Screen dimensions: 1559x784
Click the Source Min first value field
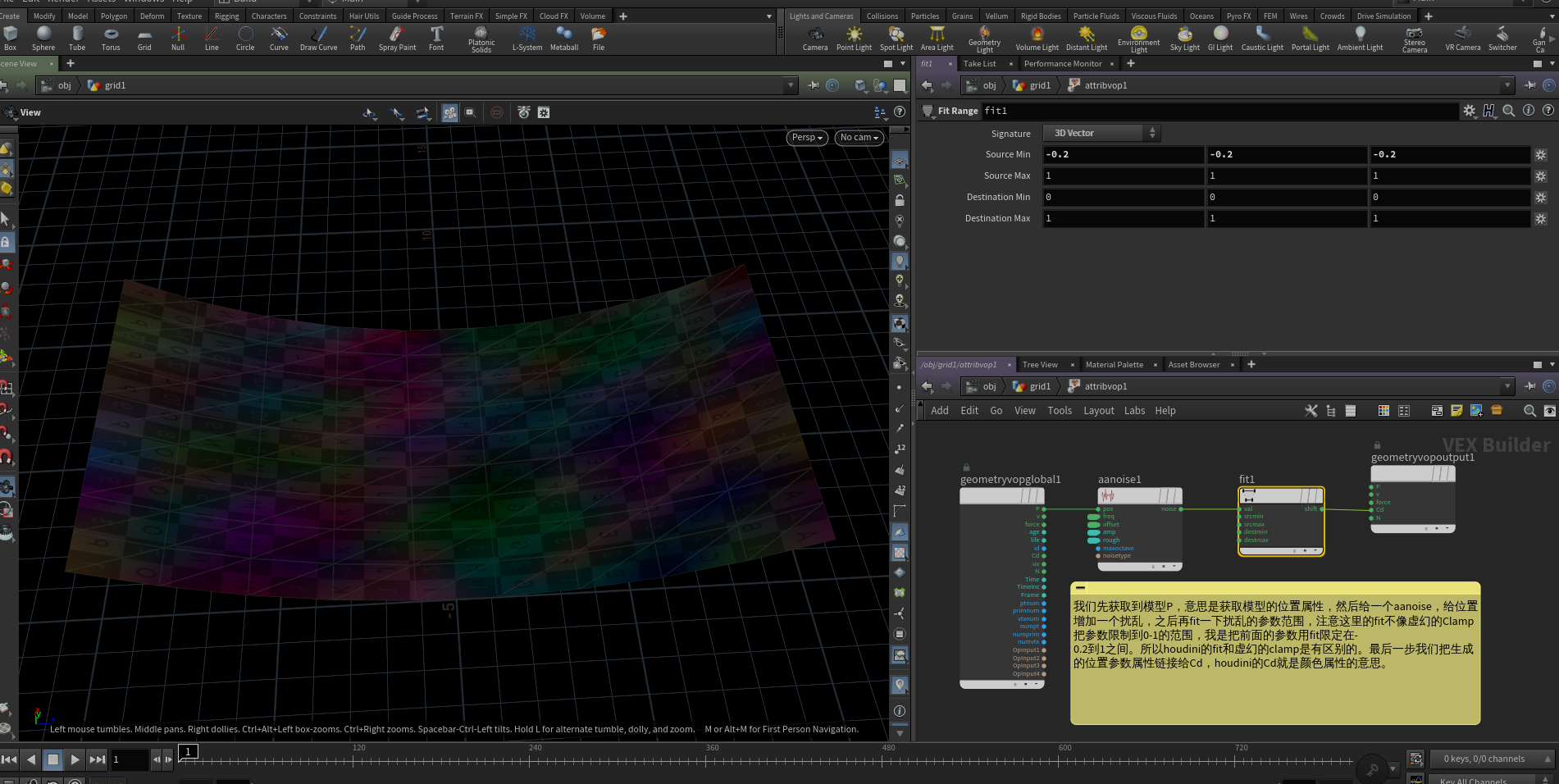click(1123, 154)
